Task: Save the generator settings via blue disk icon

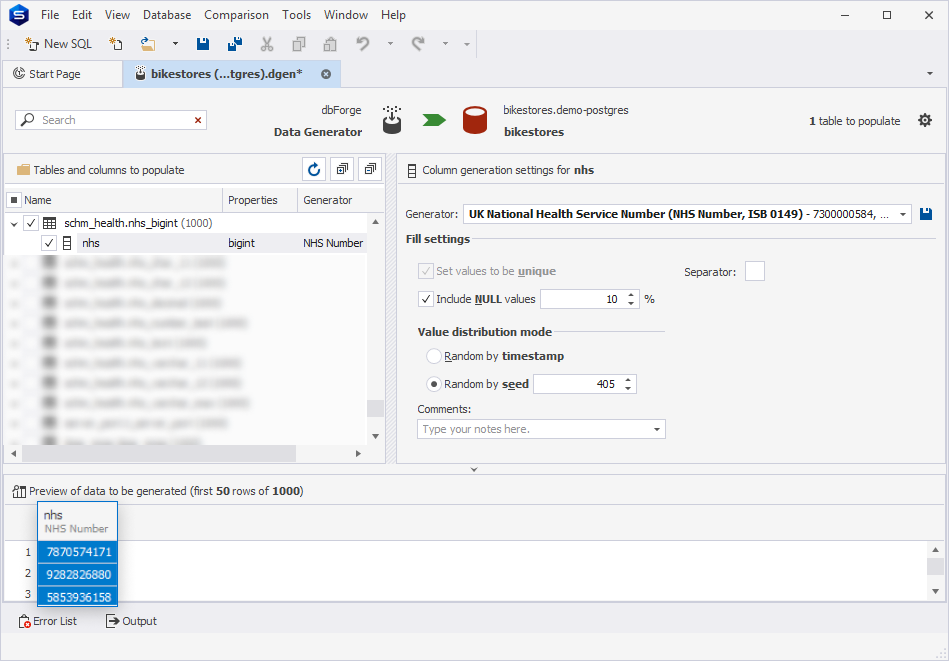Action: click(925, 214)
